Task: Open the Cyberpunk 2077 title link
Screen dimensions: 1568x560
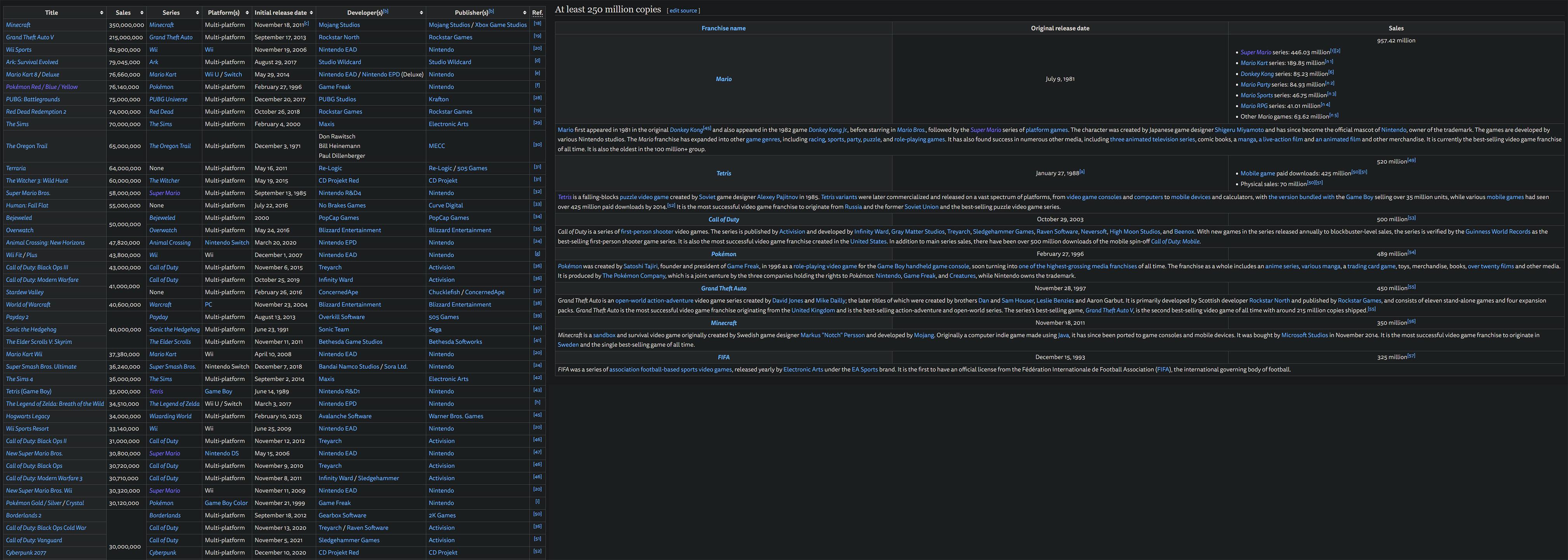Action: 26,553
